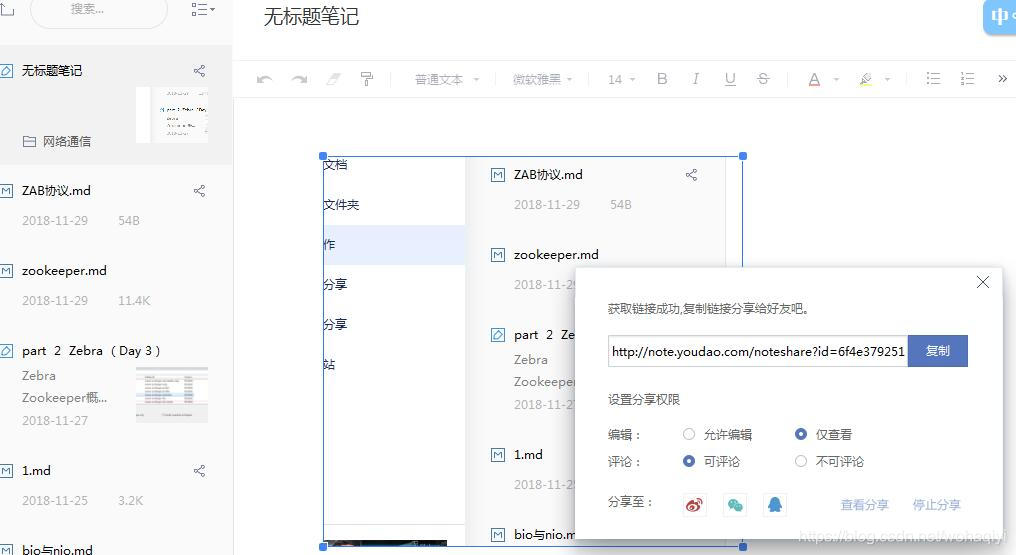Share icon beside ZAB协议.md in embedded image
This screenshot has height=555, width=1016.
(x=691, y=175)
